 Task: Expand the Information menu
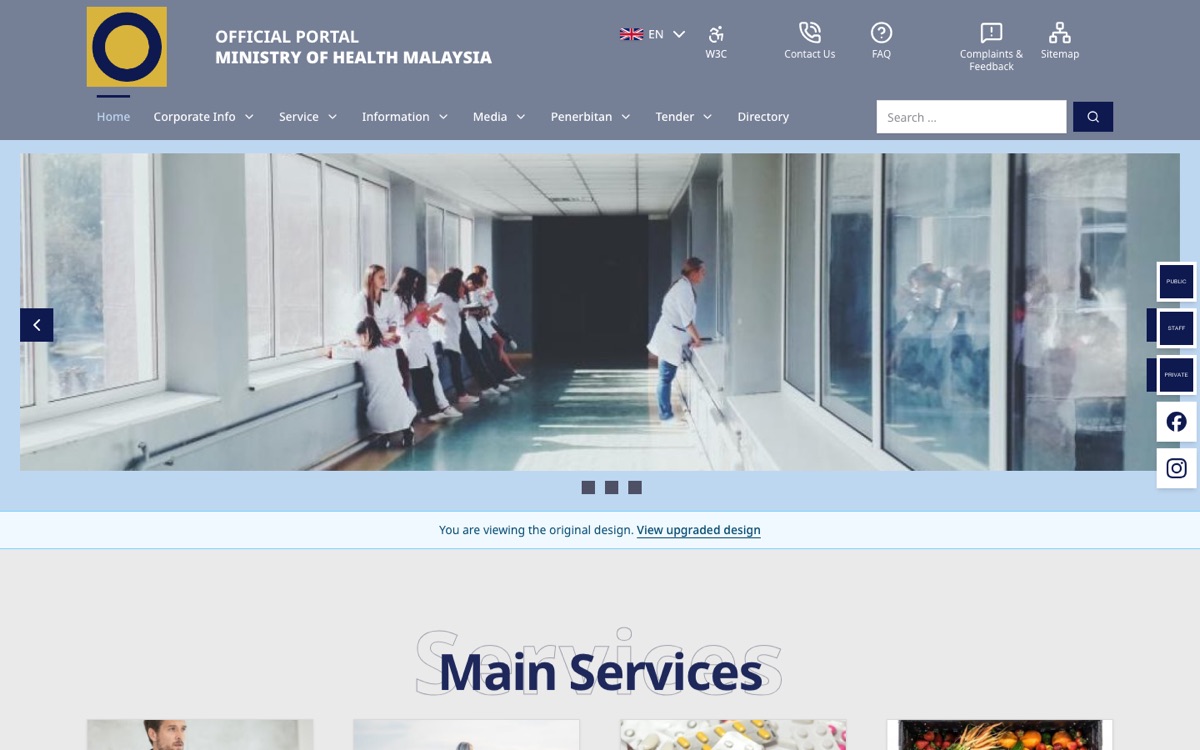(405, 117)
